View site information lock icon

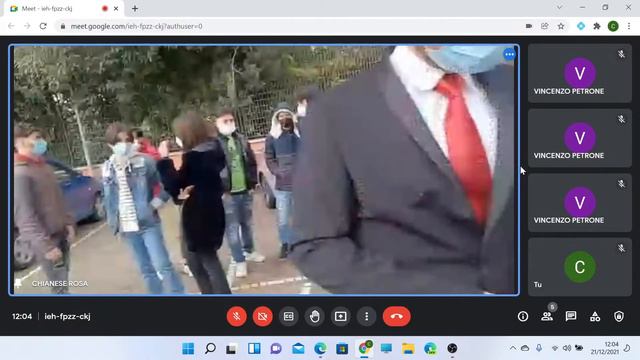click(62, 26)
